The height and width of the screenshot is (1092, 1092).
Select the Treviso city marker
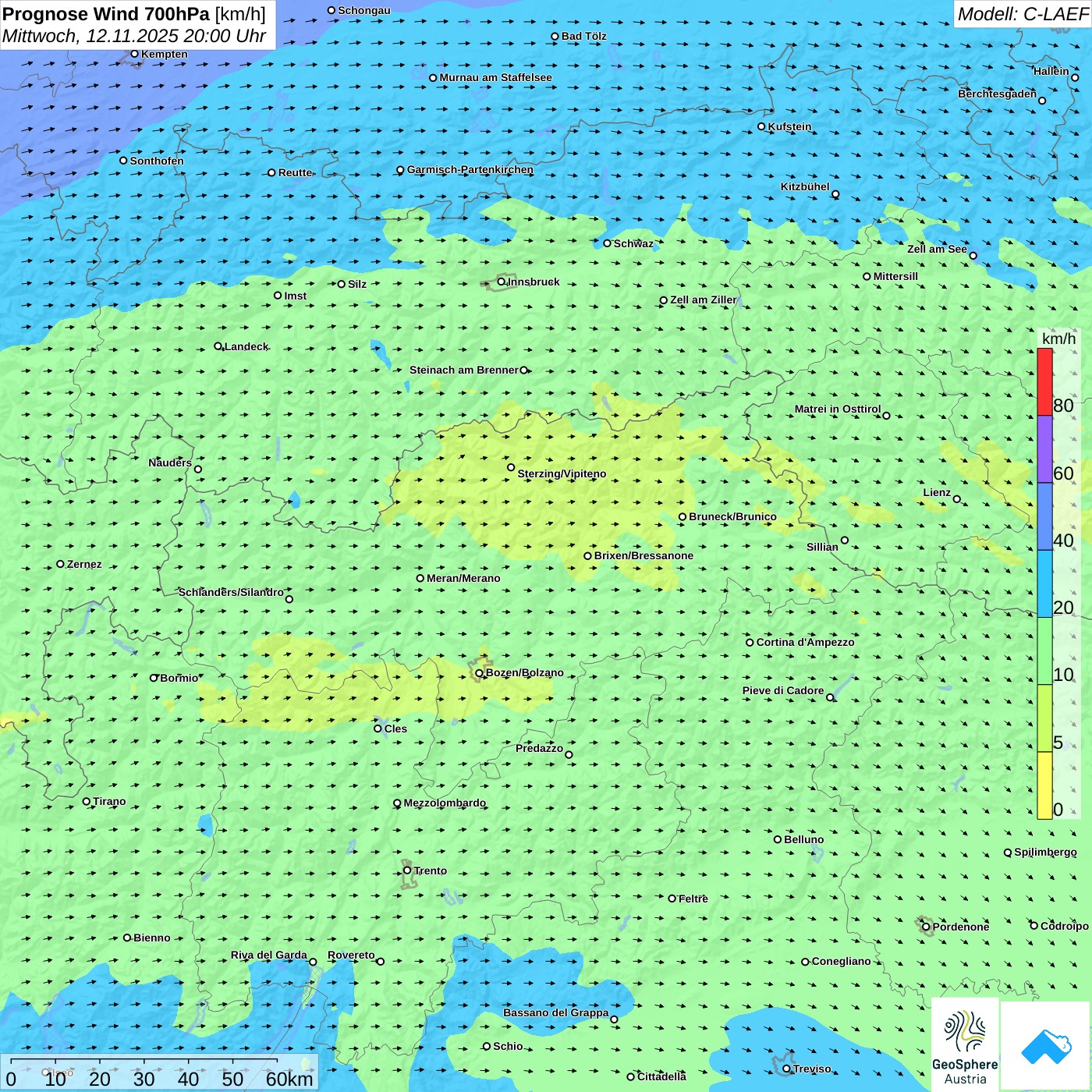pos(787,1069)
